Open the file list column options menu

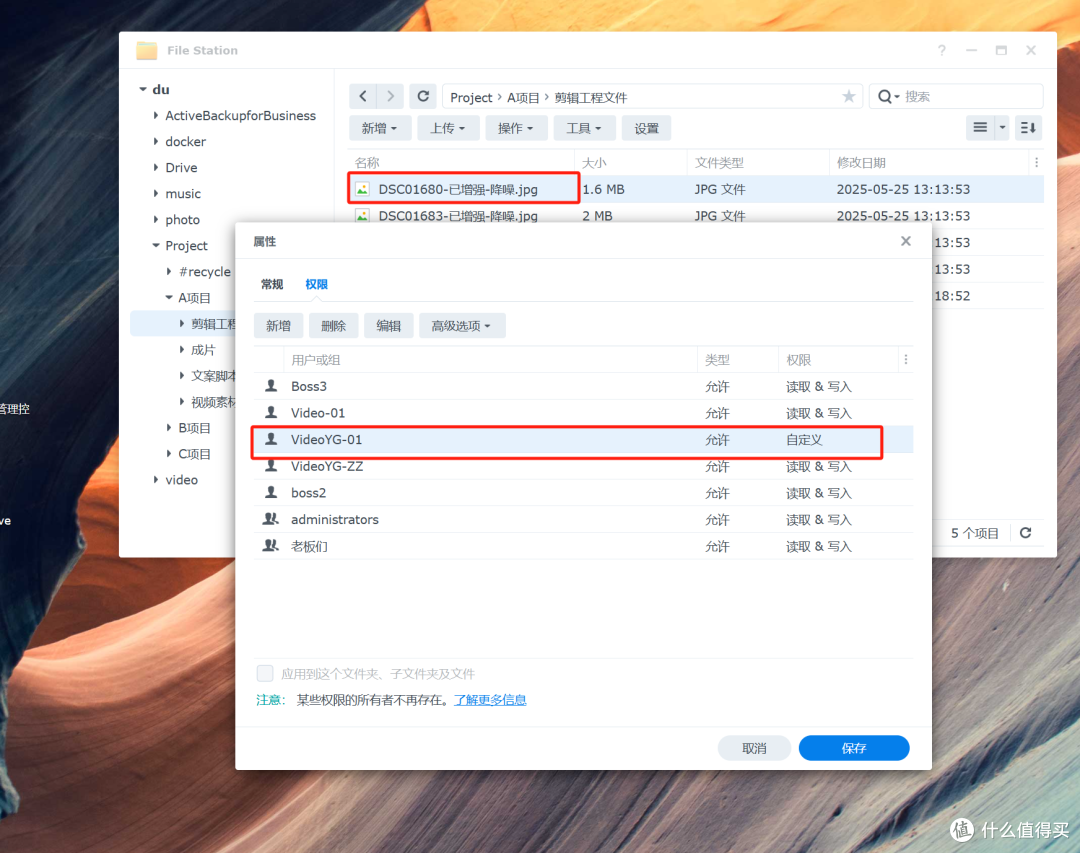(x=1036, y=163)
